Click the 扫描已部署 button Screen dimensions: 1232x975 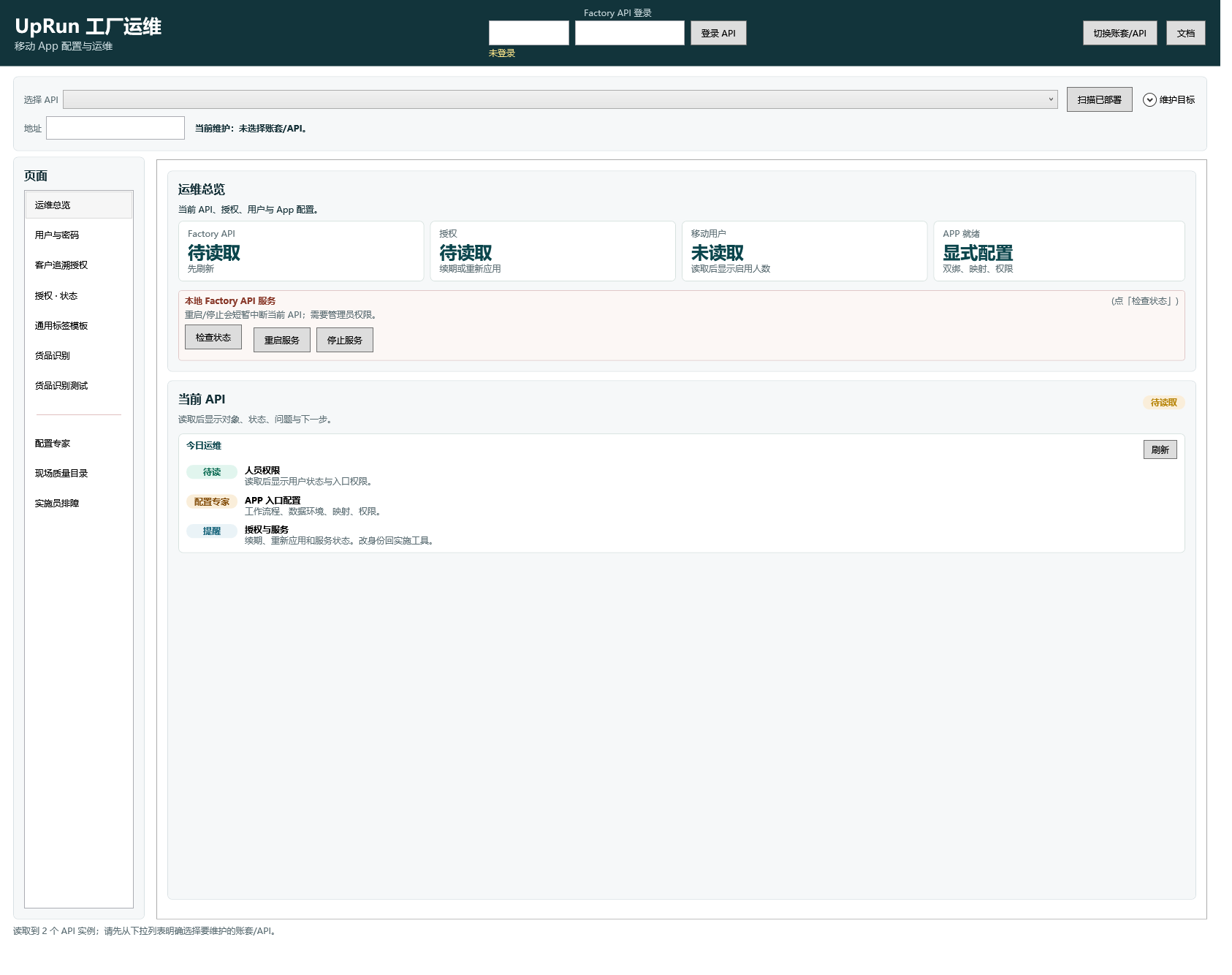[x=1099, y=99]
